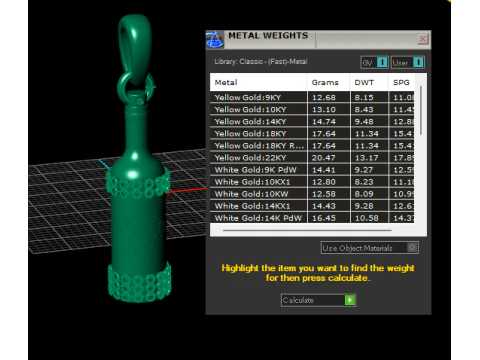Close the Metal Weights dialog
Screen dimensions: 480x360
click(423, 39)
